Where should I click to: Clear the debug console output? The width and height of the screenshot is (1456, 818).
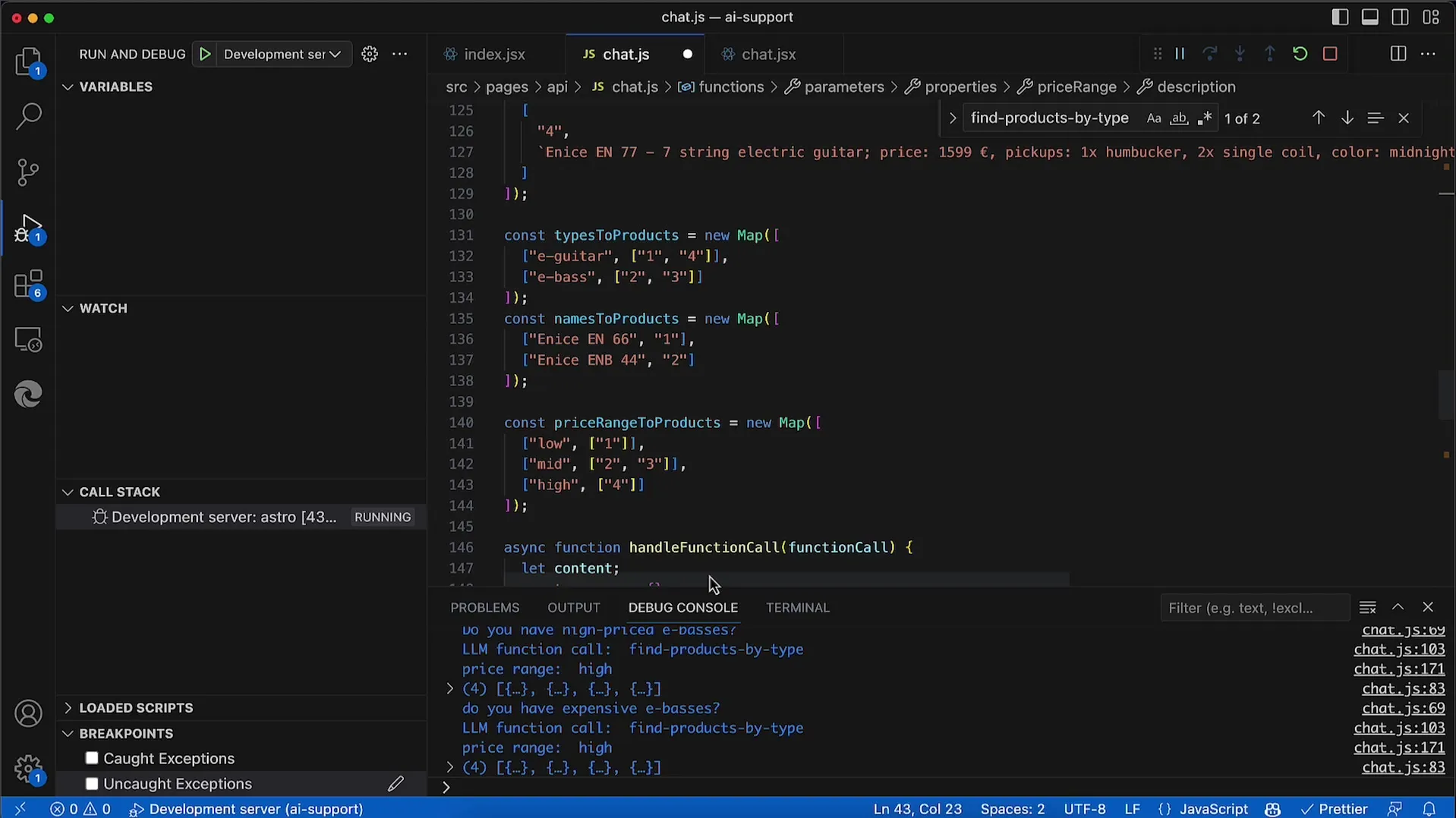tap(1367, 608)
